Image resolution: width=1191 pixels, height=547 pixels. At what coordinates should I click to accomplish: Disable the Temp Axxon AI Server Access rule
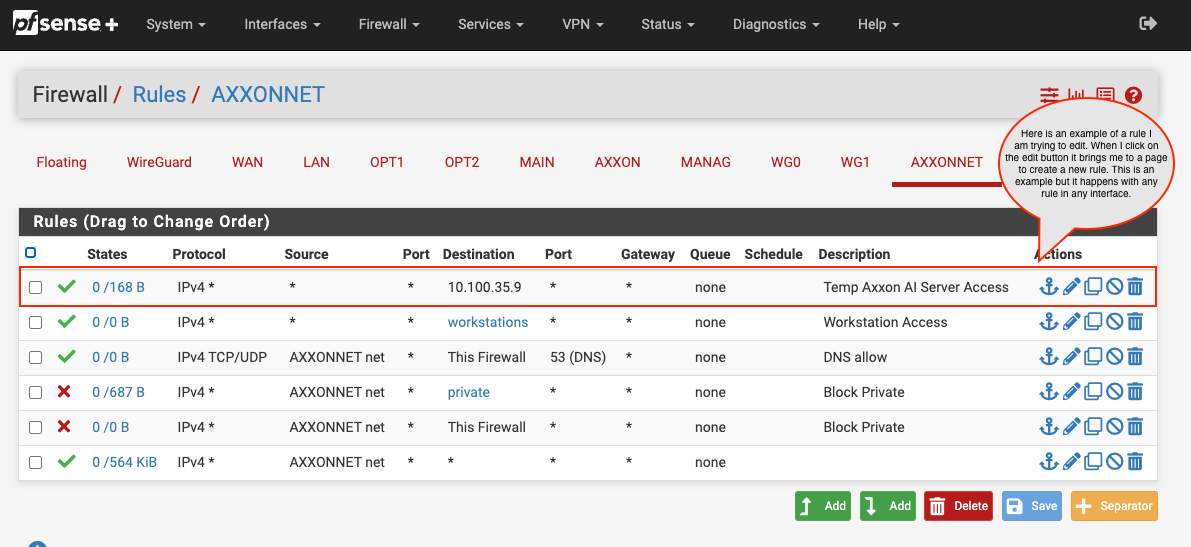(1114, 287)
